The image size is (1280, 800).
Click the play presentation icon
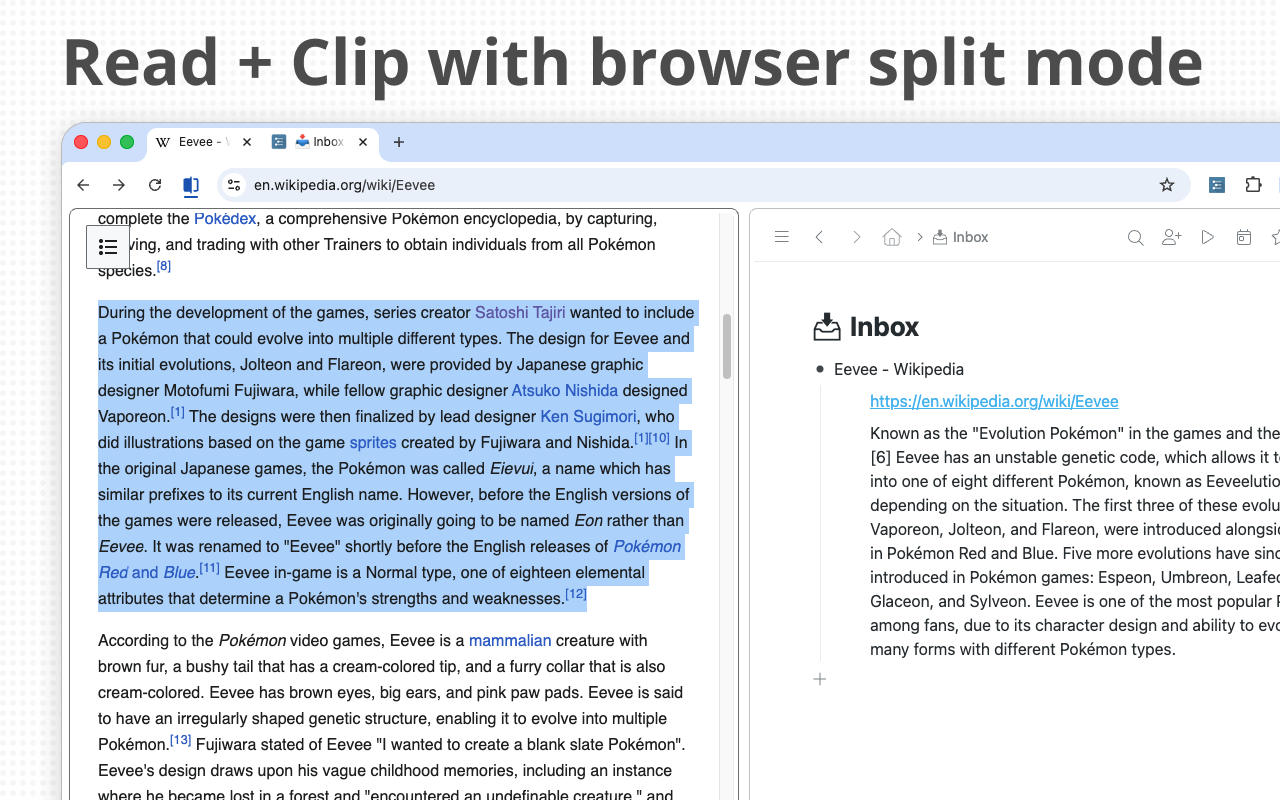pyautogui.click(x=1208, y=237)
